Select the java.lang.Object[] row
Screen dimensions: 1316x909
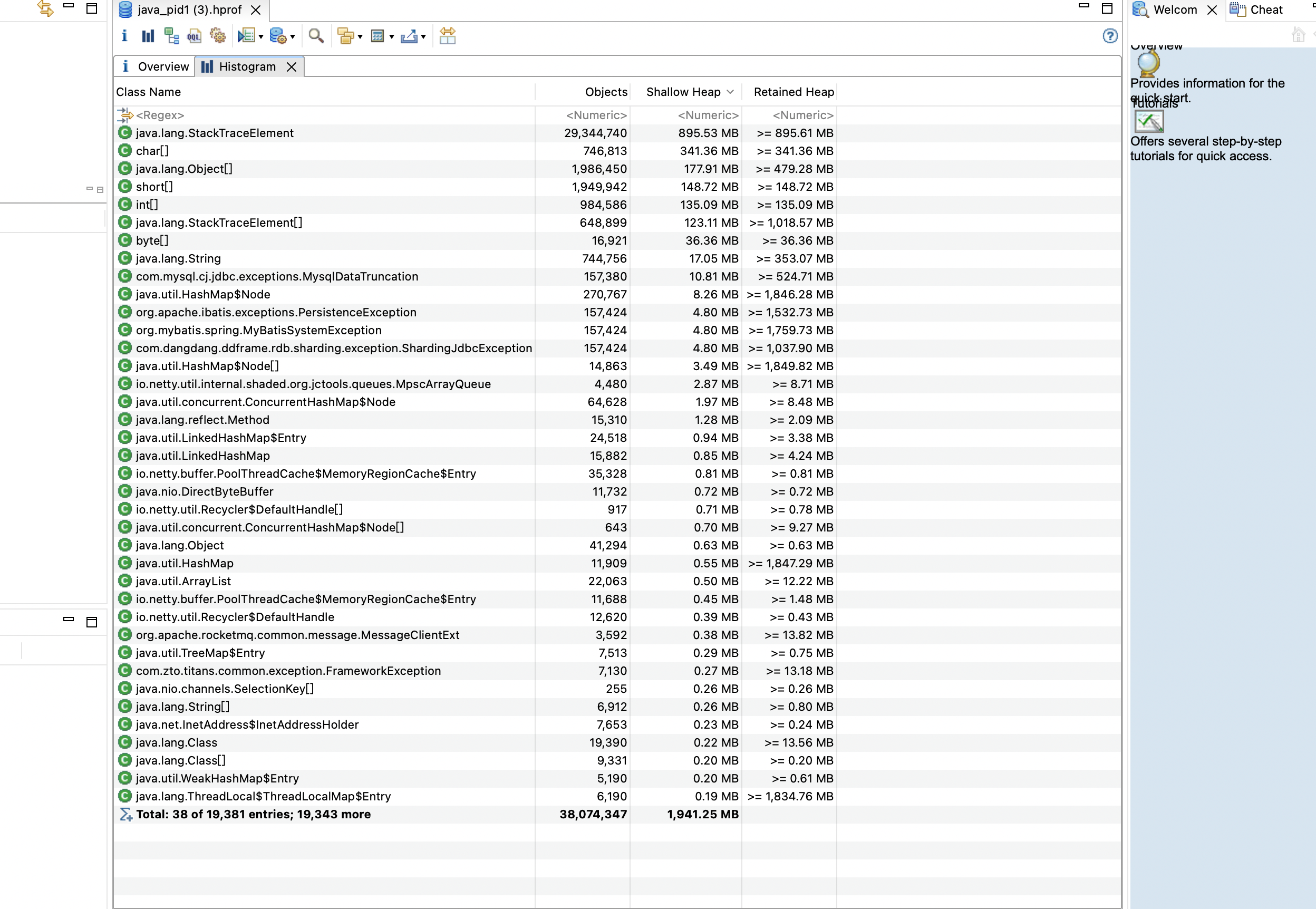[x=617, y=169]
